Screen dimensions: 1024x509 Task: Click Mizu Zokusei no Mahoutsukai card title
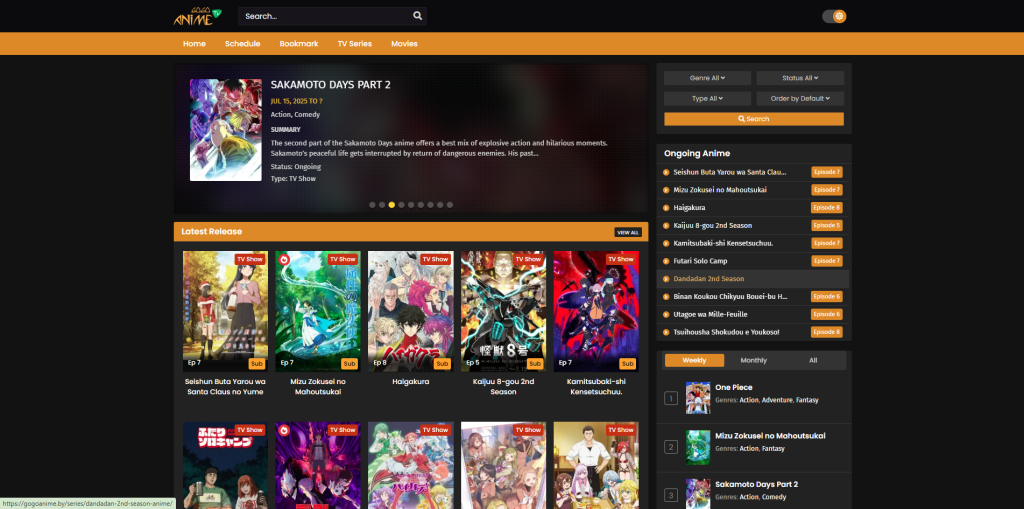click(318, 387)
